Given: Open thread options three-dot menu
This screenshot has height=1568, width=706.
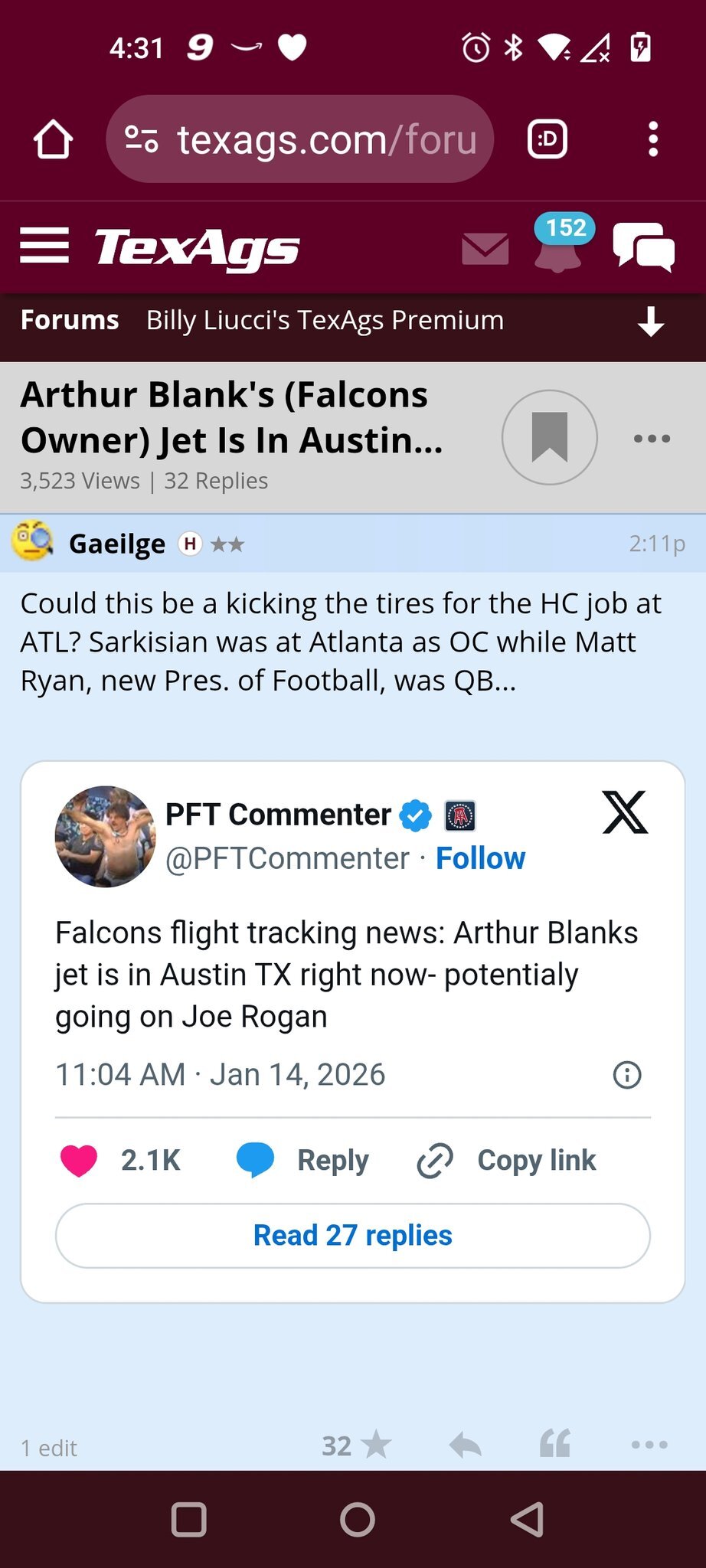Looking at the screenshot, I should (652, 439).
